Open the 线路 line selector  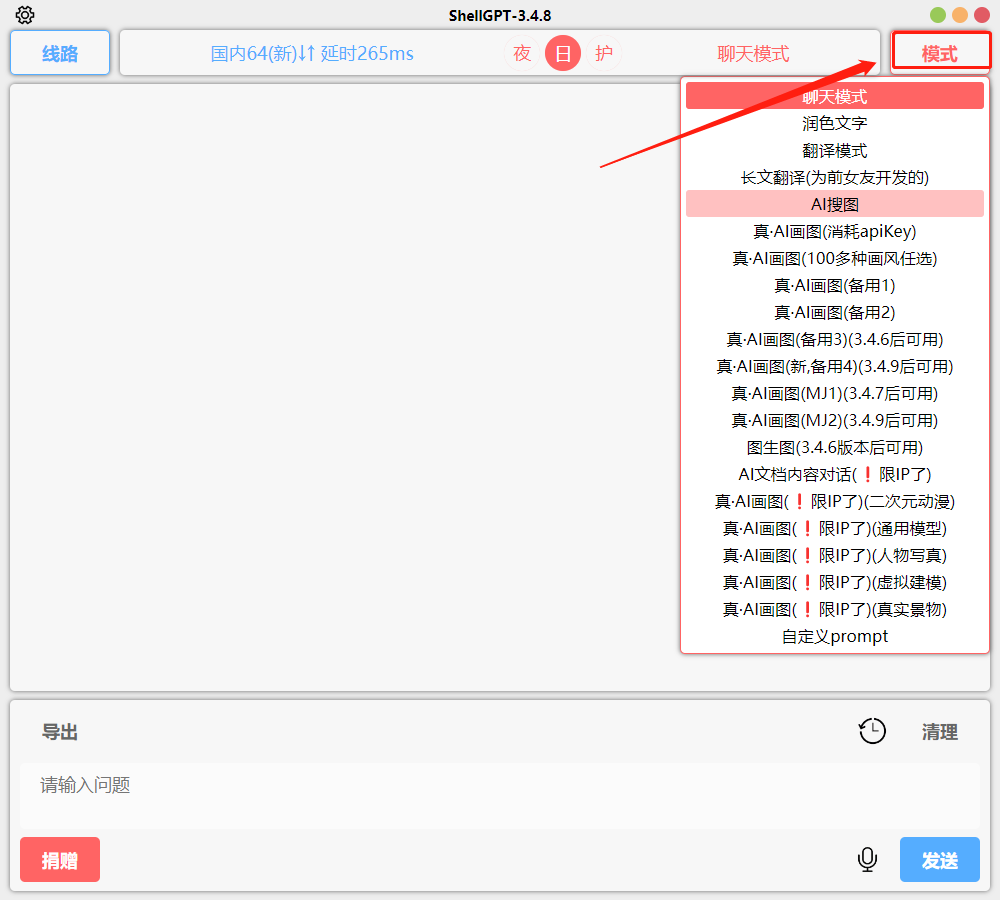pos(60,53)
